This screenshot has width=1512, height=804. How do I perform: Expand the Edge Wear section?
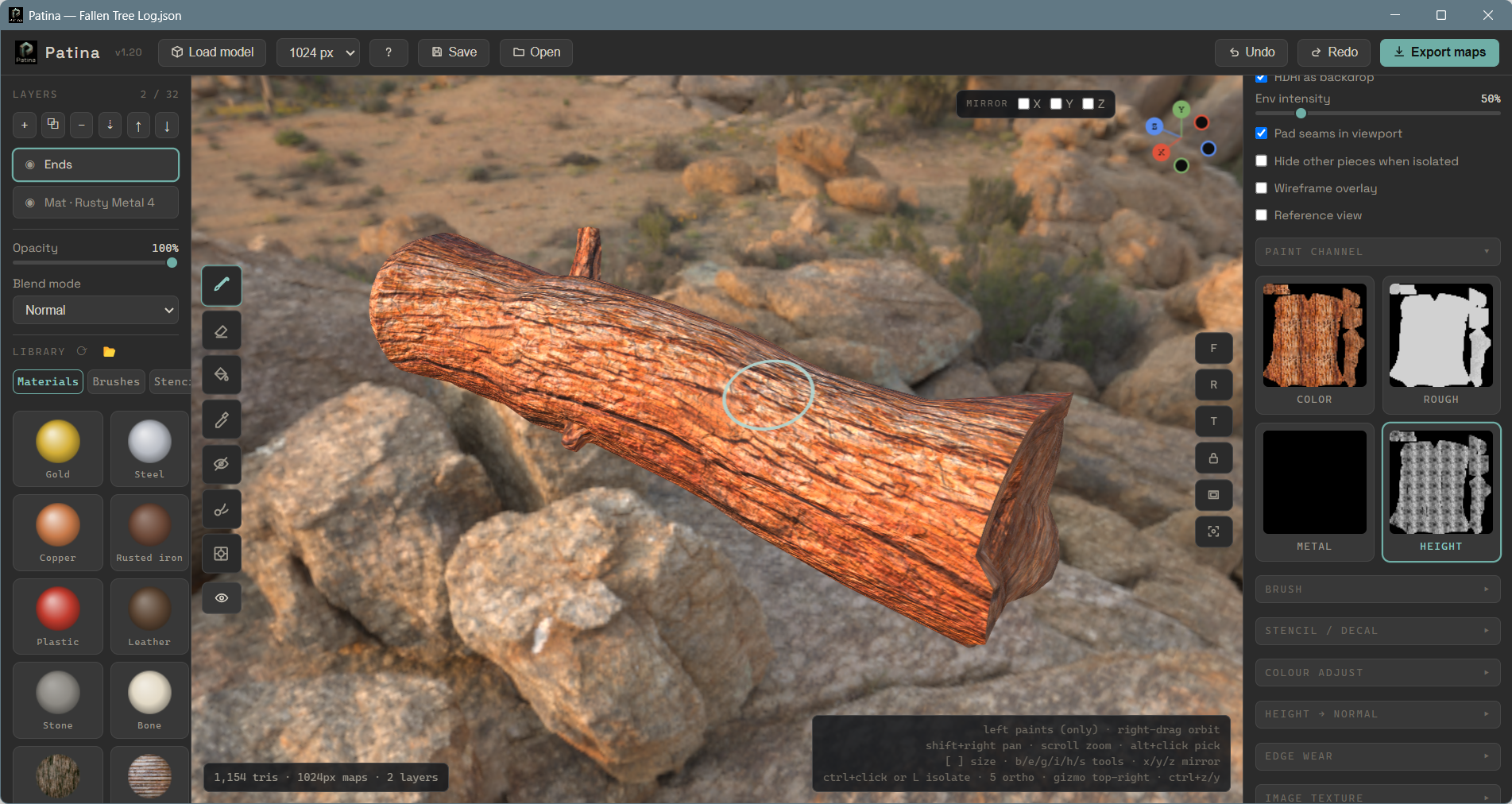tap(1378, 756)
